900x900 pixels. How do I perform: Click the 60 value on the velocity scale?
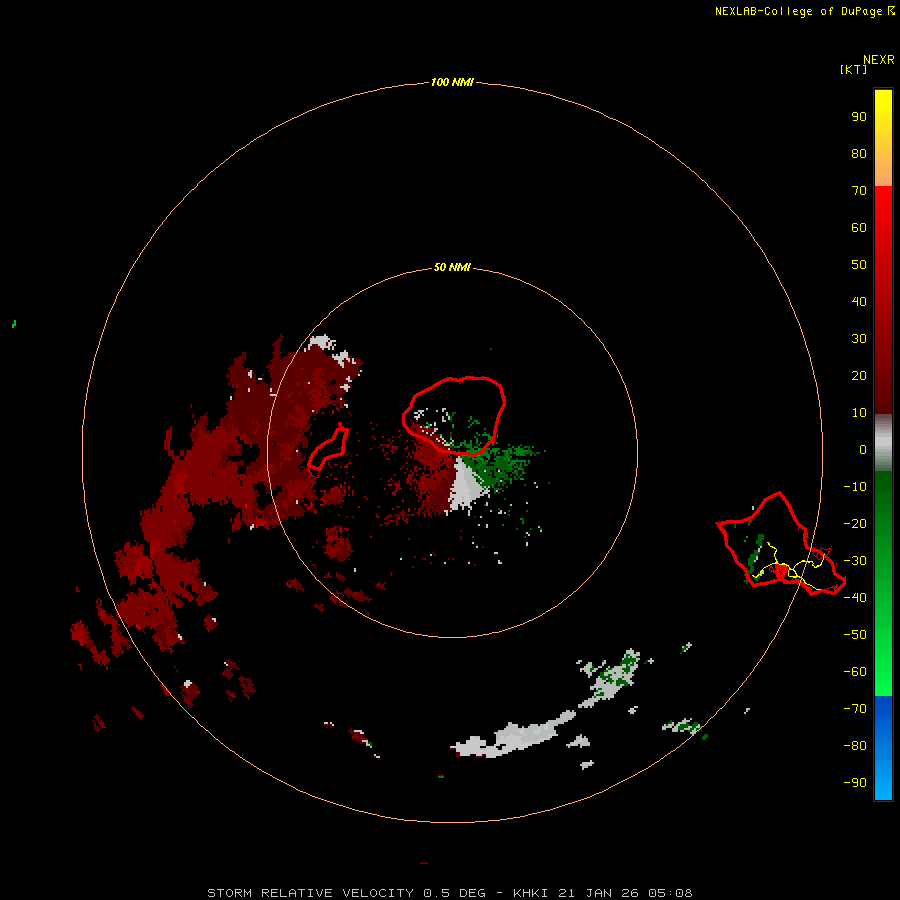859,228
